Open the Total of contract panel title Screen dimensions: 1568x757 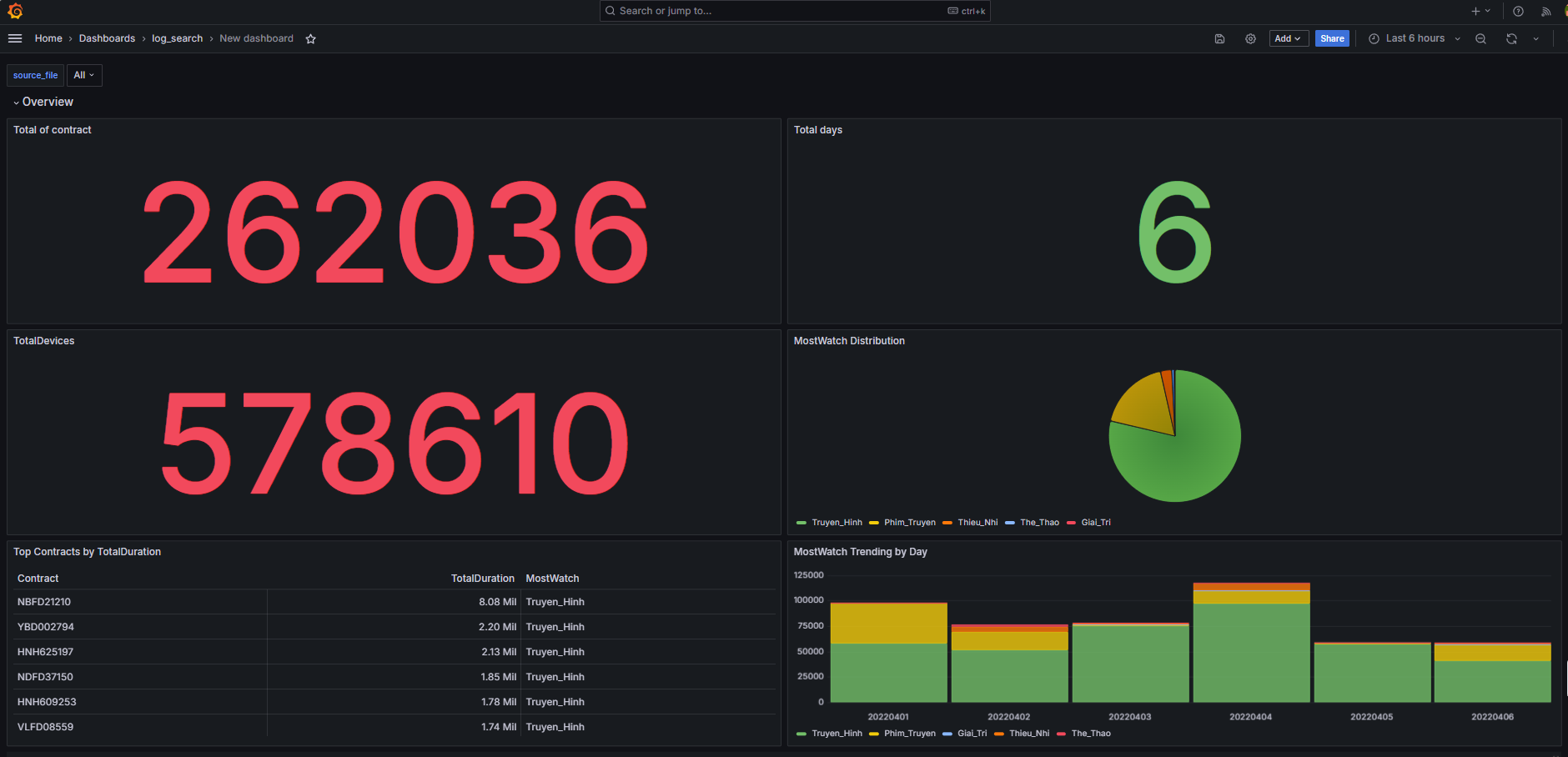pos(53,130)
